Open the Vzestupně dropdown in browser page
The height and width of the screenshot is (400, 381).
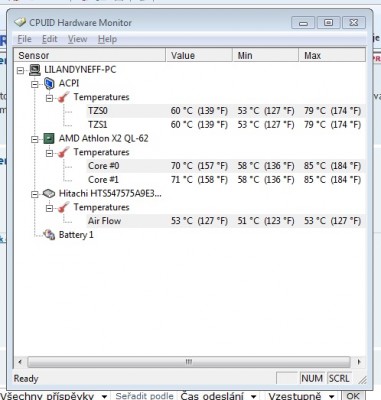[331, 396]
